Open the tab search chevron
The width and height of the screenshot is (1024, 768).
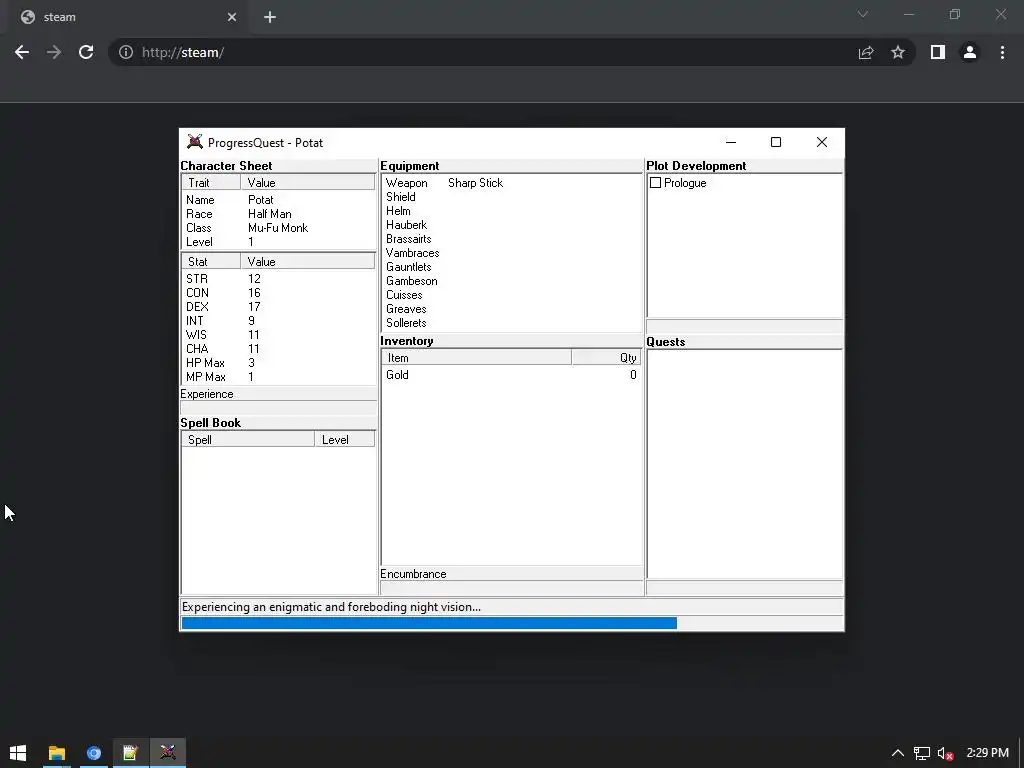(863, 14)
